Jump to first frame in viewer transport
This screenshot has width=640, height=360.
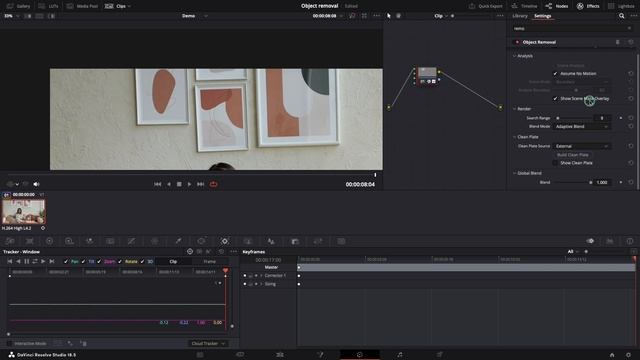click(158, 184)
